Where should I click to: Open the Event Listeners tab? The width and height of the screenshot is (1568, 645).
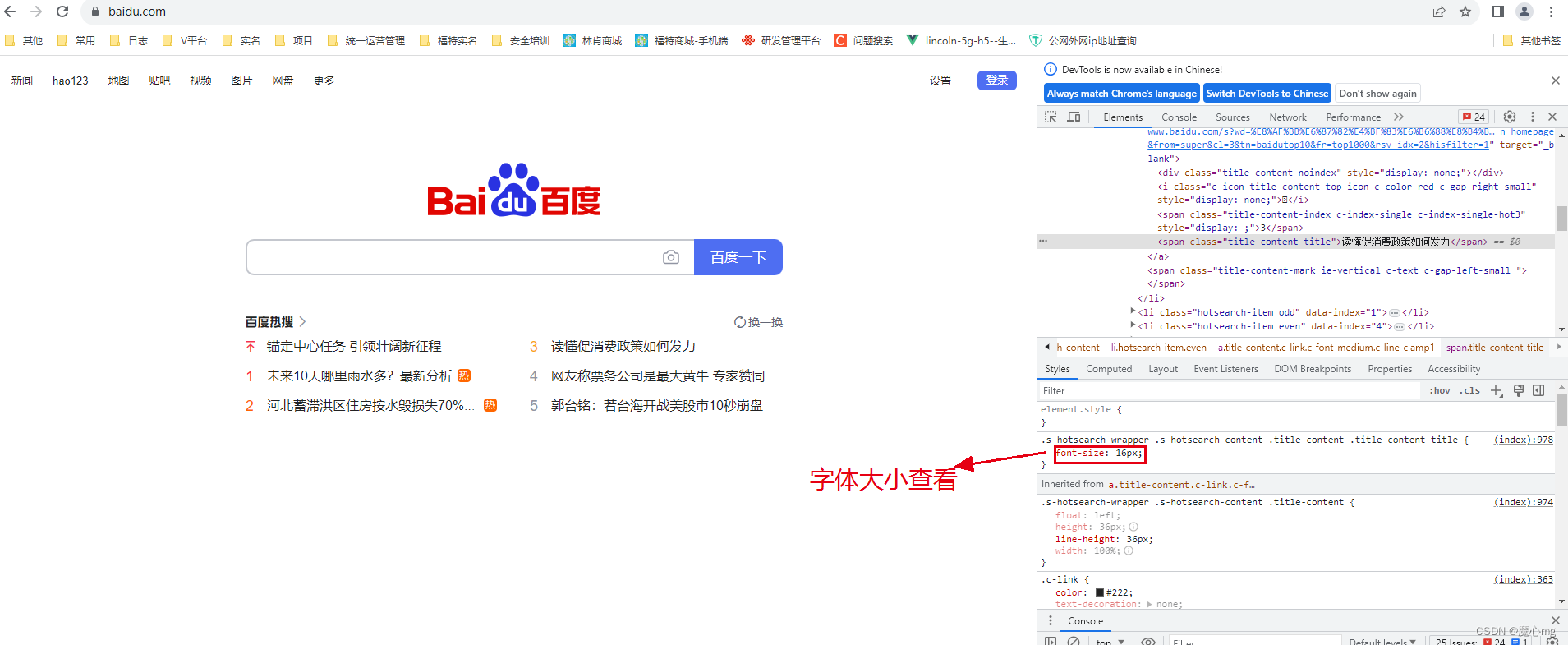(x=1225, y=369)
